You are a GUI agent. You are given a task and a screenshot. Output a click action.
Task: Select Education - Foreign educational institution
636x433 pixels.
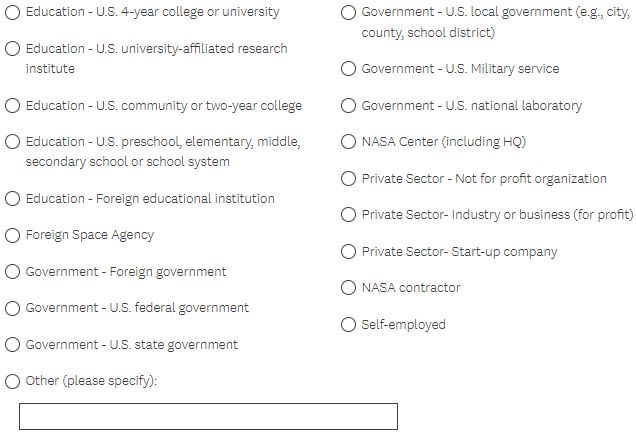point(13,198)
